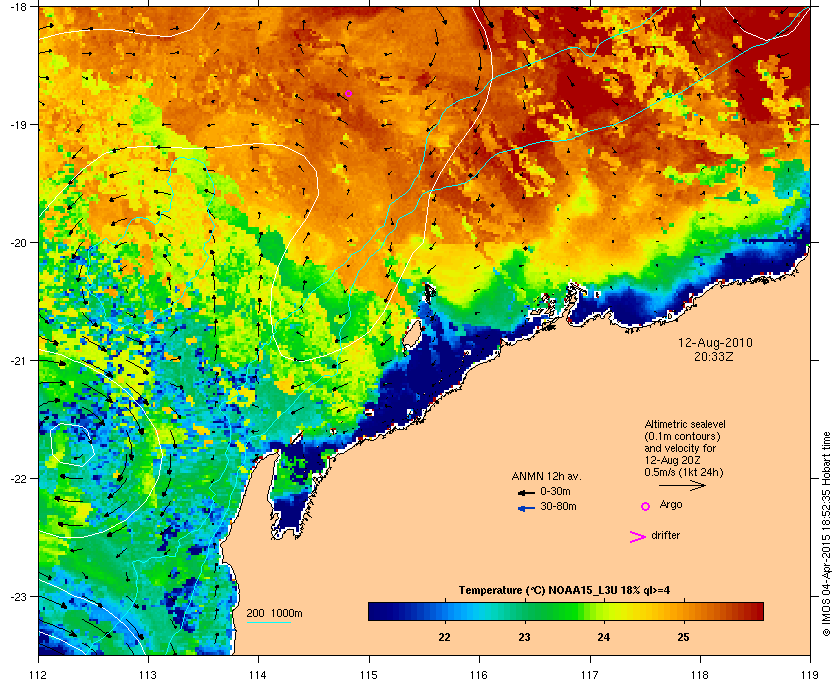Click the colorbar tick value 22
The height and width of the screenshot is (680, 840).
(x=444, y=637)
